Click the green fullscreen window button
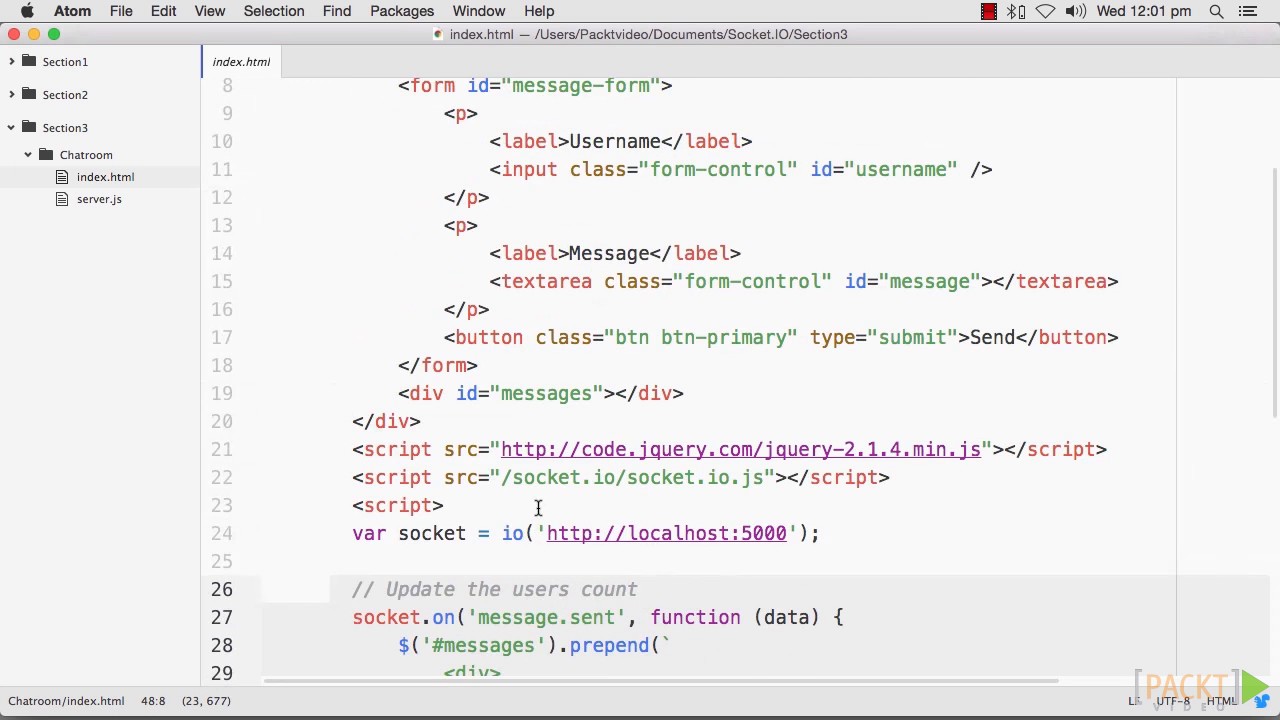Screen dimensions: 1280x720 pyautogui.click(x=54, y=34)
